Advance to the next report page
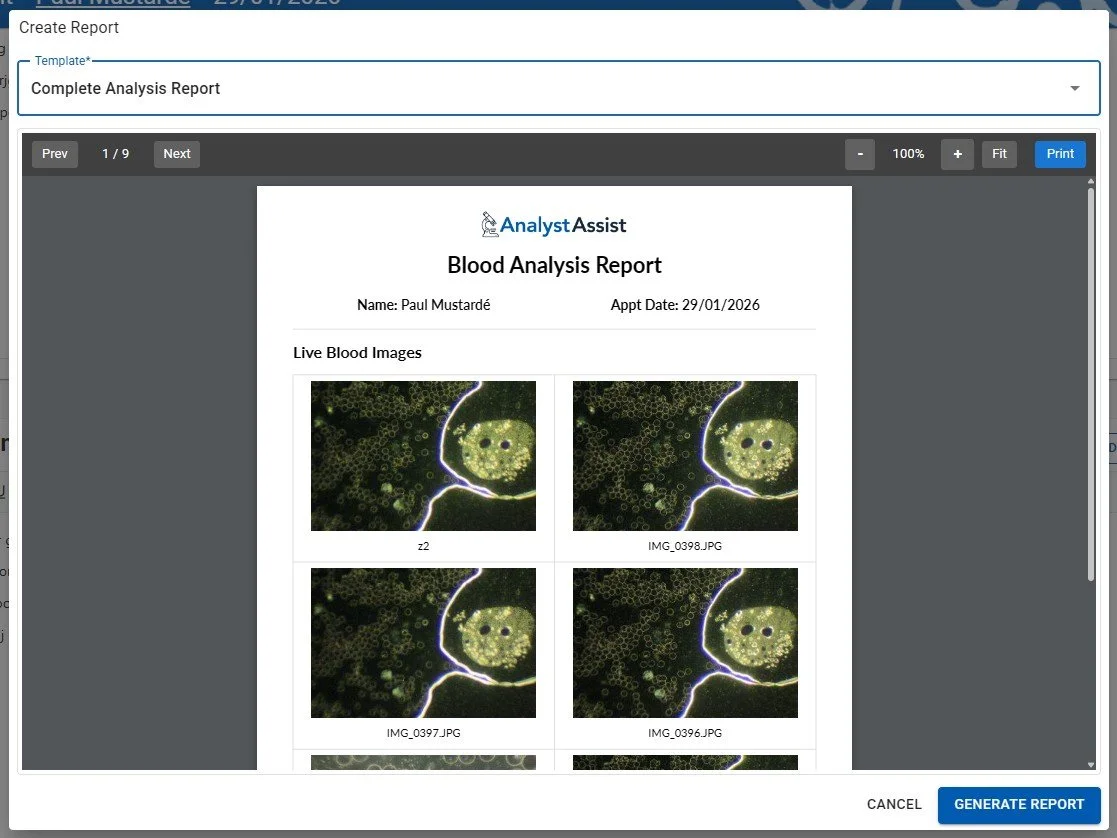This screenshot has width=1117, height=838. pyautogui.click(x=177, y=154)
